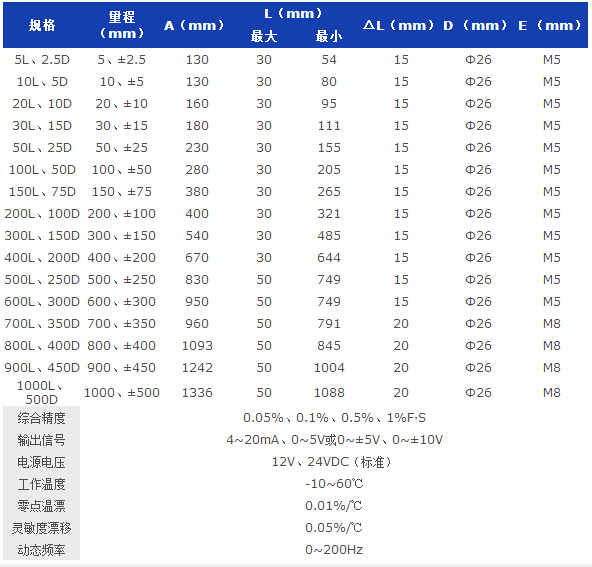Image resolution: width=592 pixels, height=567 pixels.
Task: Select the 输出信号 row label
Action: (42, 440)
